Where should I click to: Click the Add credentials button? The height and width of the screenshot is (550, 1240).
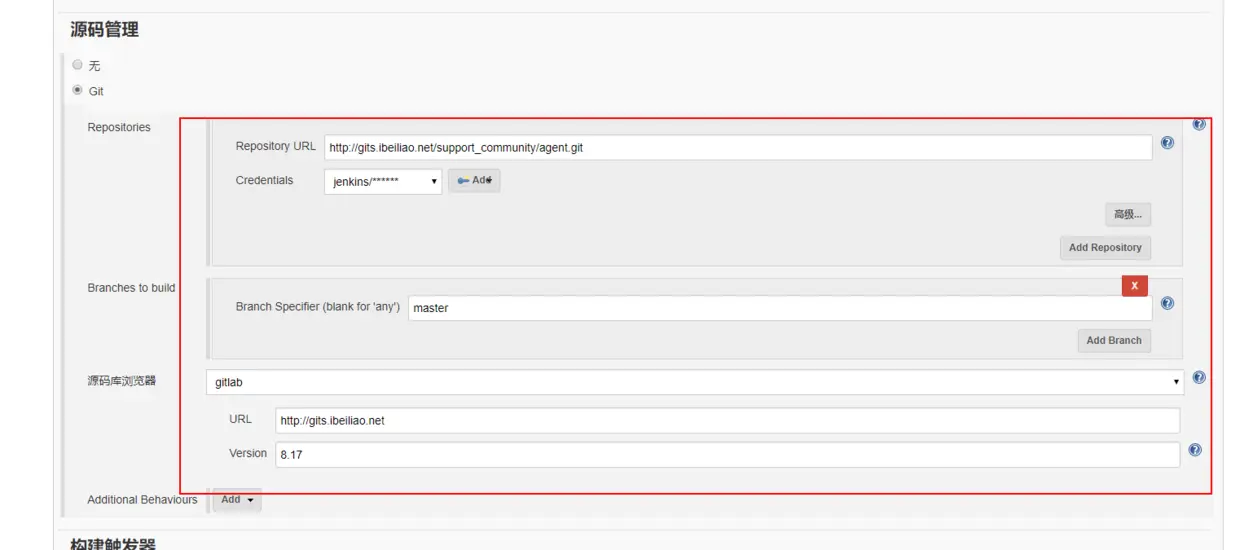pyautogui.click(x=474, y=181)
